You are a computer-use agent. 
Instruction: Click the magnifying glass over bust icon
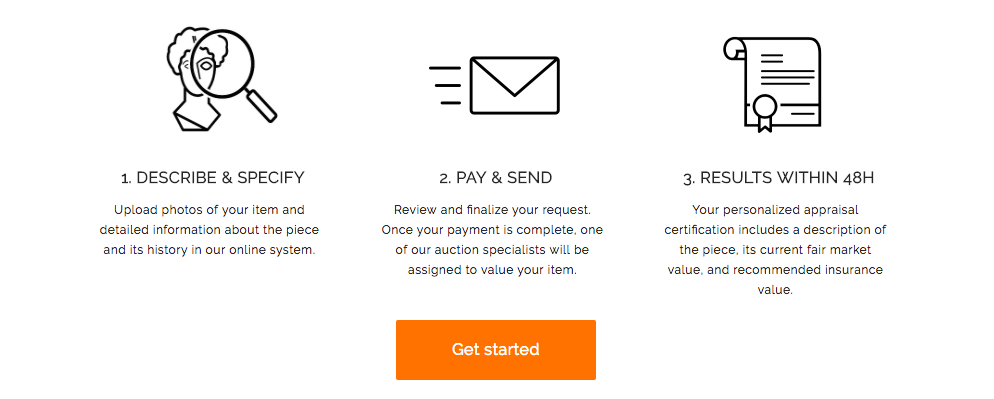point(222,79)
